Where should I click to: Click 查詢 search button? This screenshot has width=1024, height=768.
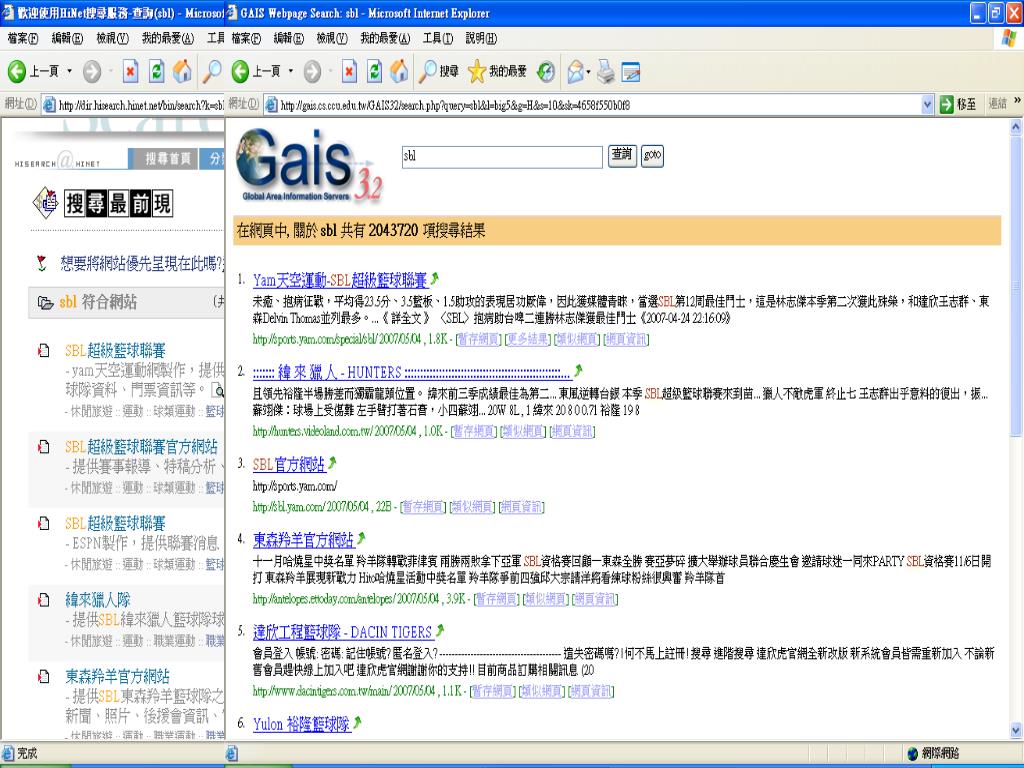point(622,155)
